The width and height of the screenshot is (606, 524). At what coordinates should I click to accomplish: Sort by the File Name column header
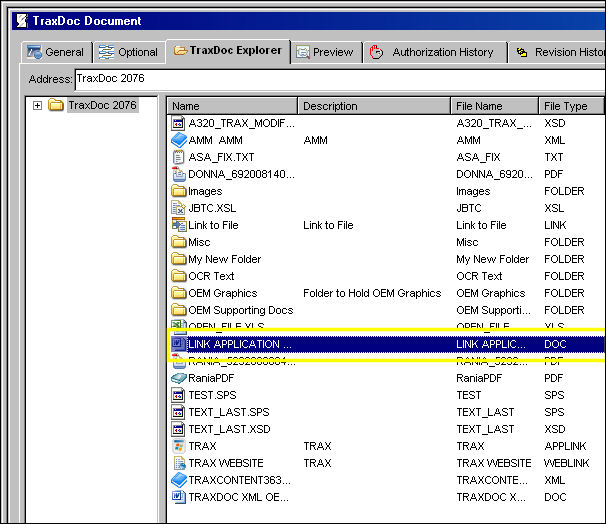pyautogui.click(x=495, y=106)
